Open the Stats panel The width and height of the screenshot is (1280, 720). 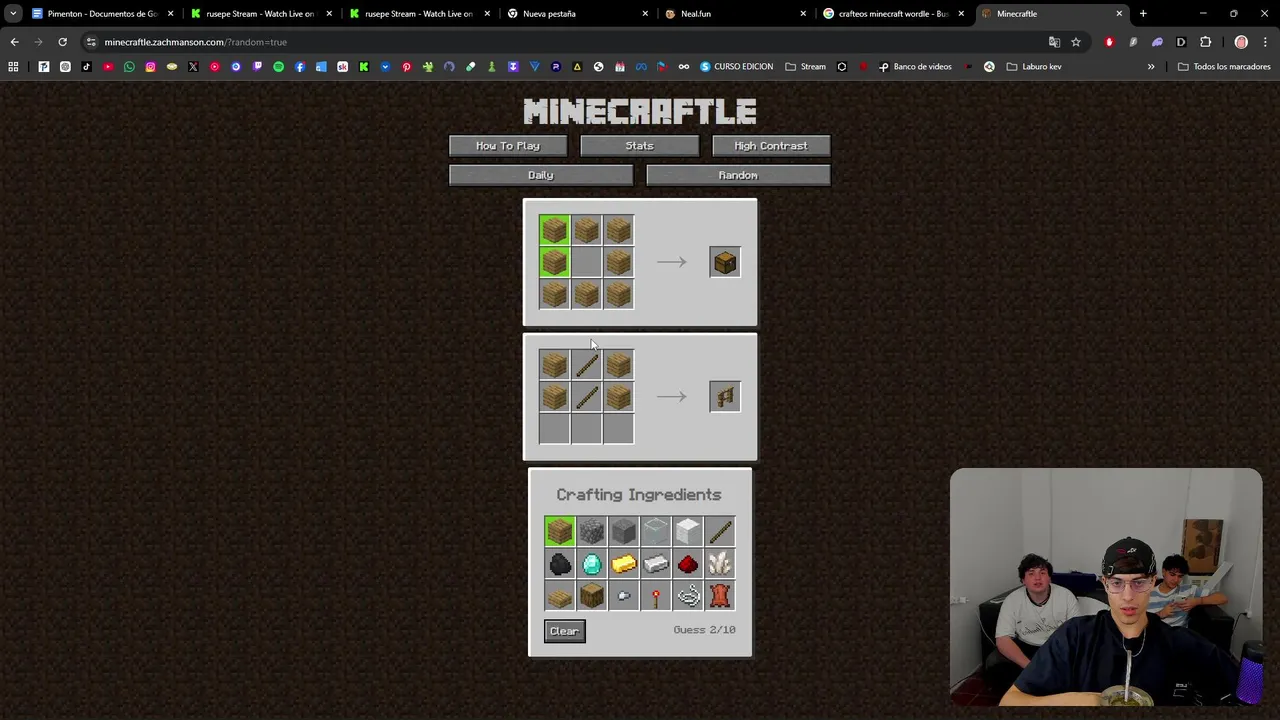pyautogui.click(x=639, y=146)
